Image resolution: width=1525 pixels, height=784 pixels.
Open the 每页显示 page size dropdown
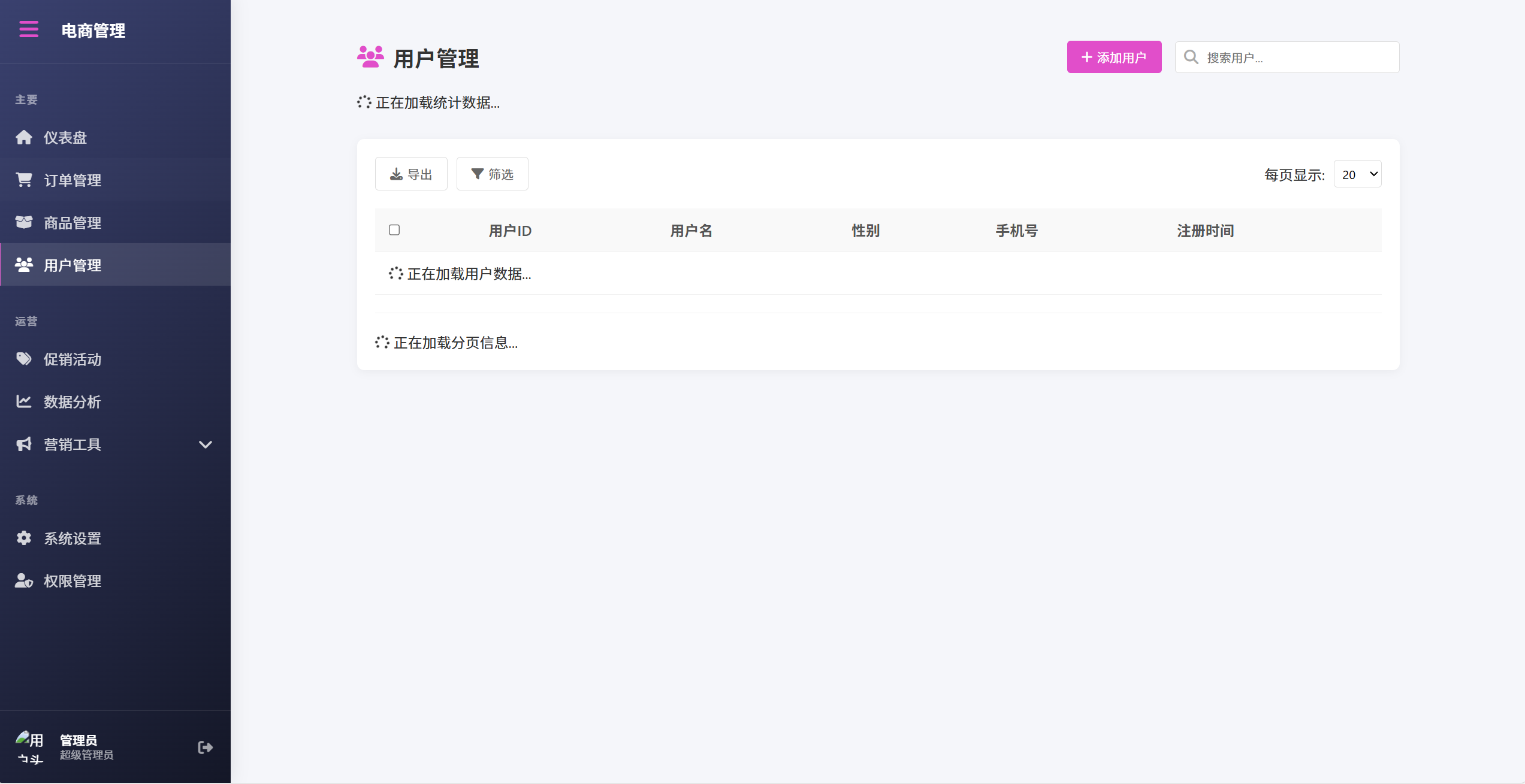1357,174
